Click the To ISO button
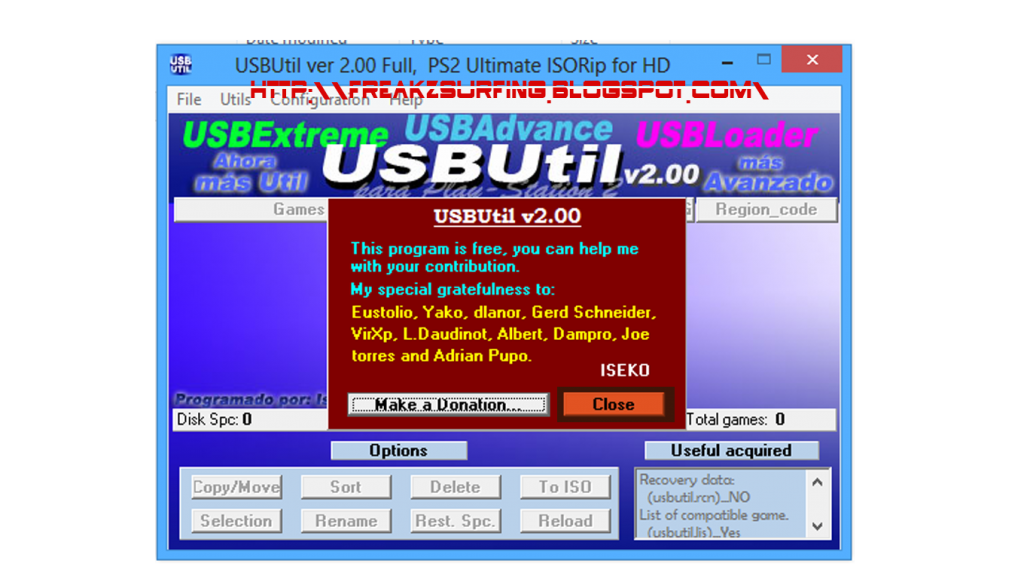This screenshot has height=578, width=1024. pyautogui.click(x=565, y=487)
